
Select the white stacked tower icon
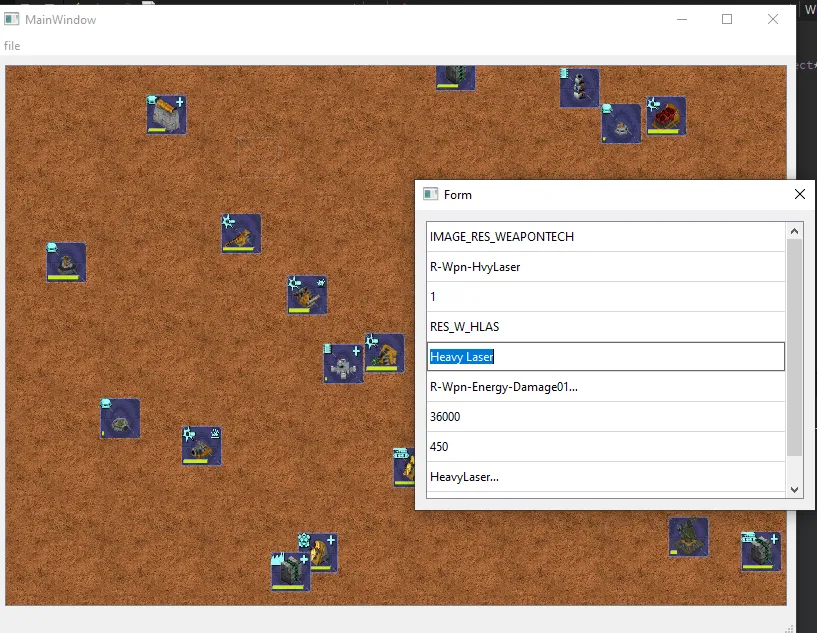[x=579, y=88]
